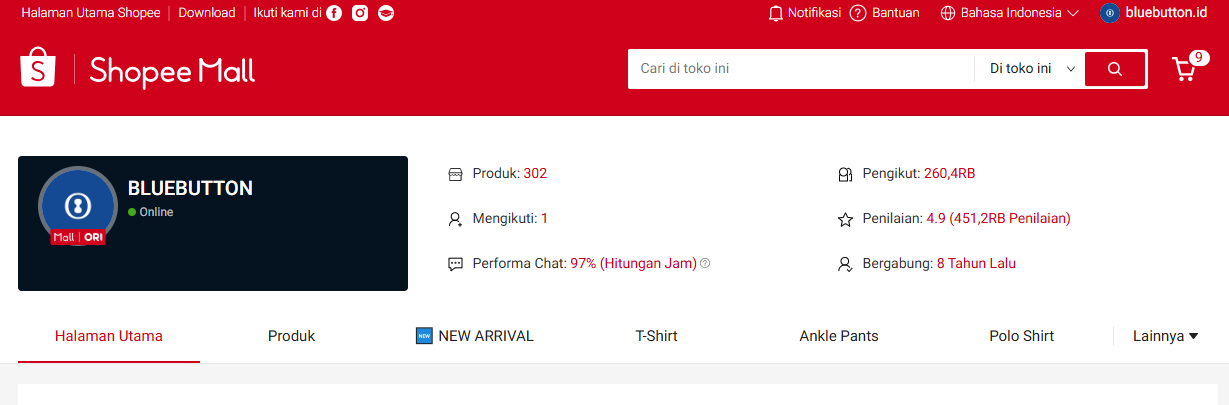Open the shopping cart icon
Screen dimensions: 1229x405
click(1183, 70)
